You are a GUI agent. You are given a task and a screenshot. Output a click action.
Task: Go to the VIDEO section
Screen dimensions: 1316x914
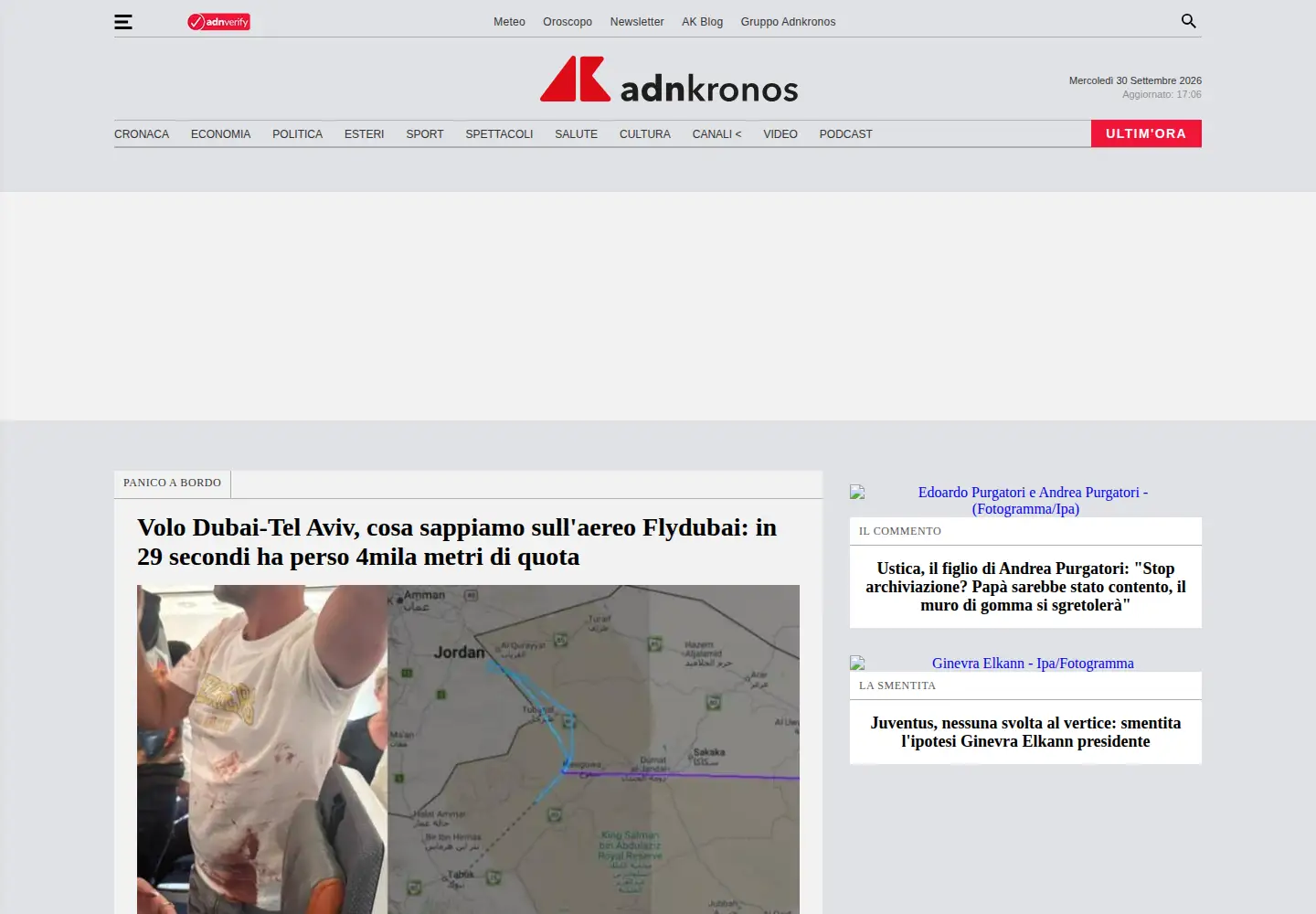coord(780,134)
